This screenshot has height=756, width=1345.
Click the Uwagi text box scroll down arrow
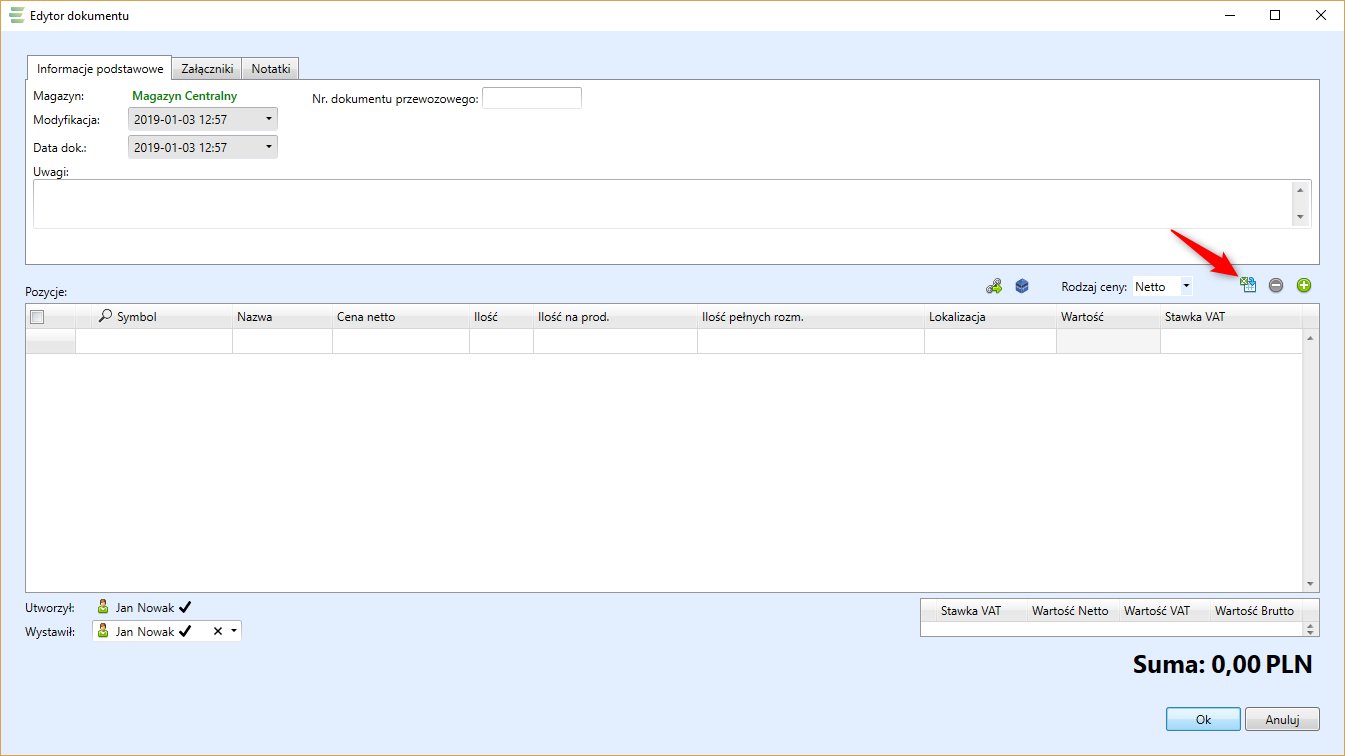1300,217
